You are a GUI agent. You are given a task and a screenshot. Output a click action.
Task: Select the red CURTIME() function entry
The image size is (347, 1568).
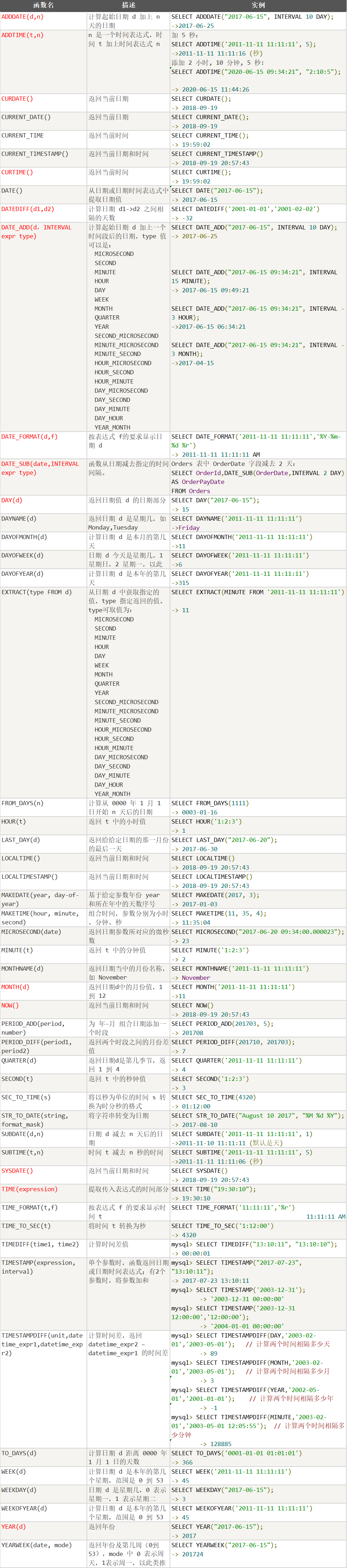[17, 172]
